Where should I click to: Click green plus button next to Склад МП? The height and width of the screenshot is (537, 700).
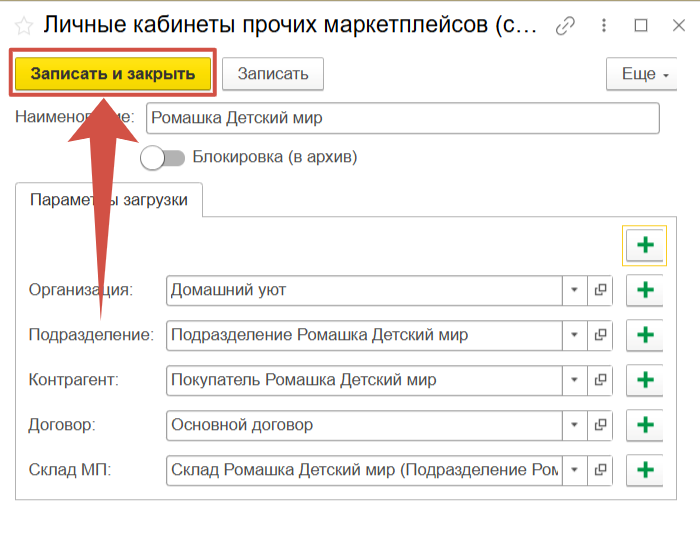tap(645, 470)
